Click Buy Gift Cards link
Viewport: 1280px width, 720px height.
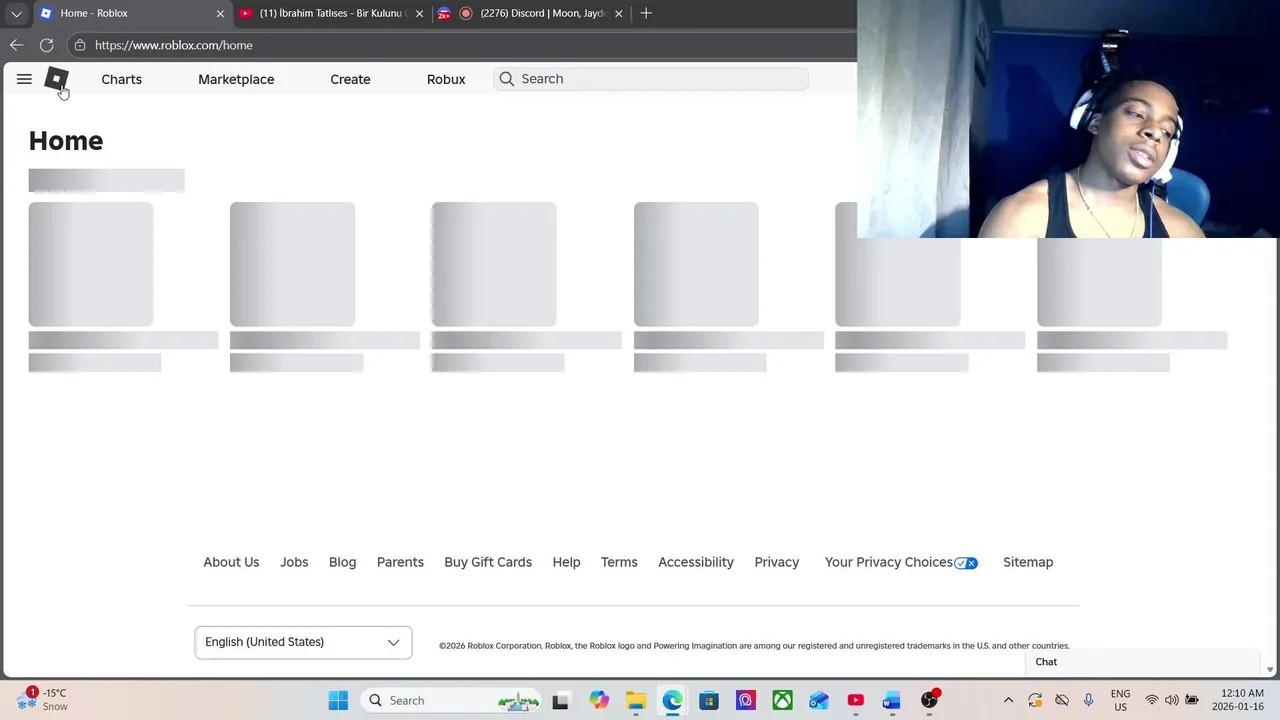point(488,562)
